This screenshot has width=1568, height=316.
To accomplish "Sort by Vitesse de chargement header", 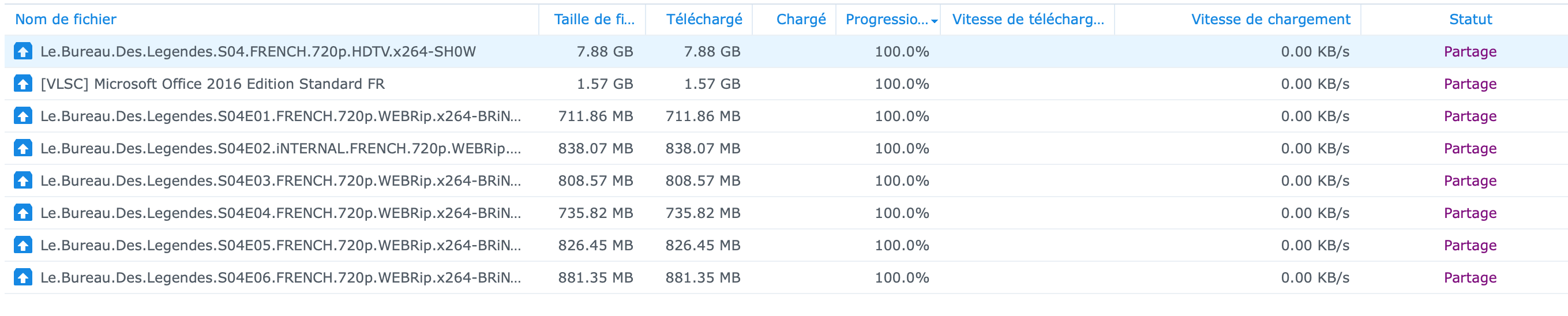I will (x=1270, y=20).
